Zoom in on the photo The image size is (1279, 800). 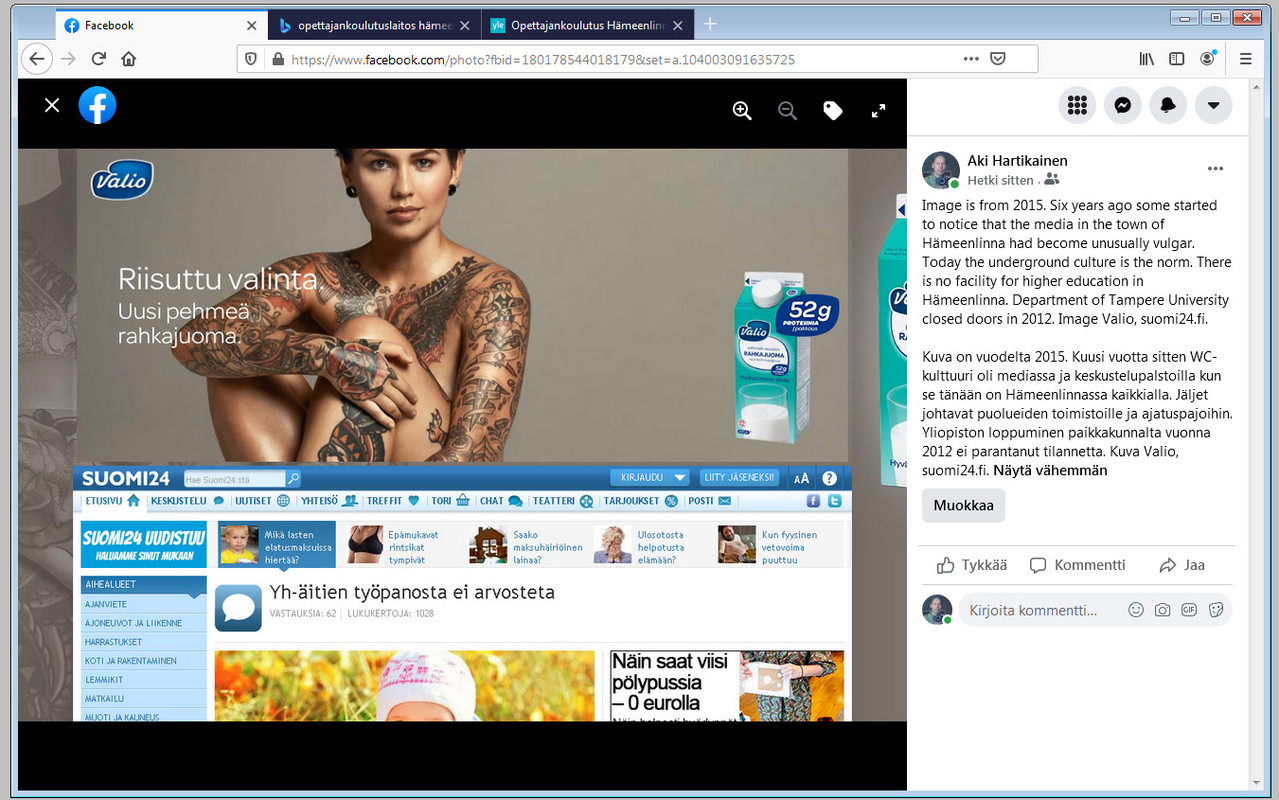[x=742, y=111]
